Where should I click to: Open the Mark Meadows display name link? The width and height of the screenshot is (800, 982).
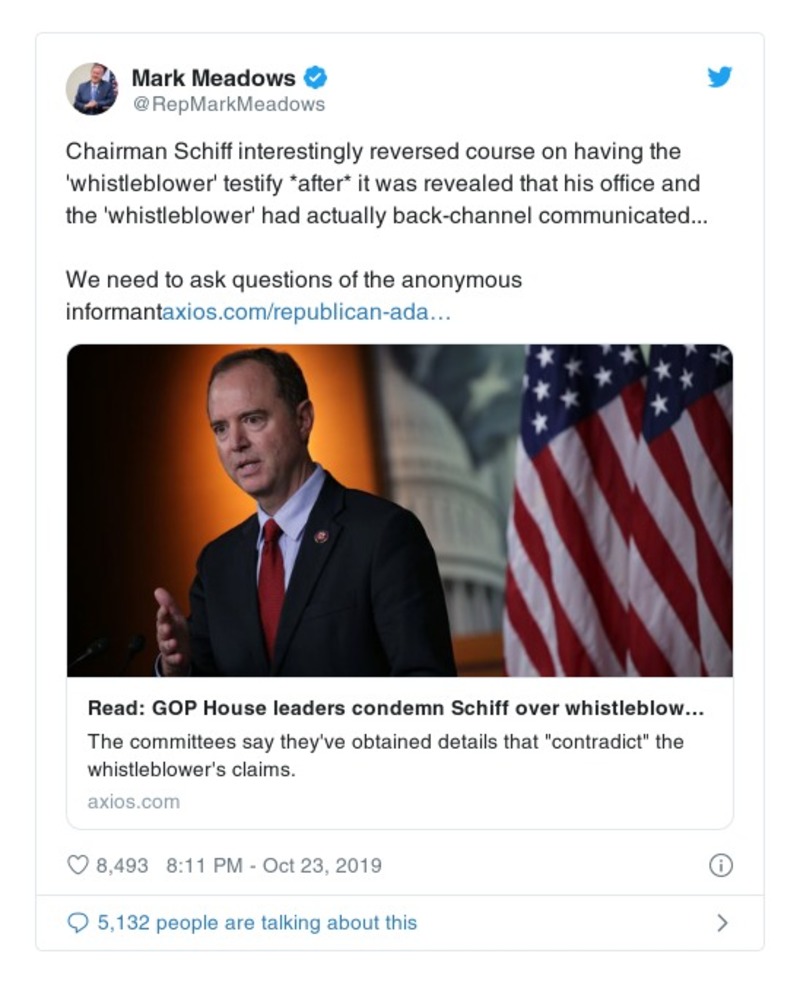(x=213, y=78)
